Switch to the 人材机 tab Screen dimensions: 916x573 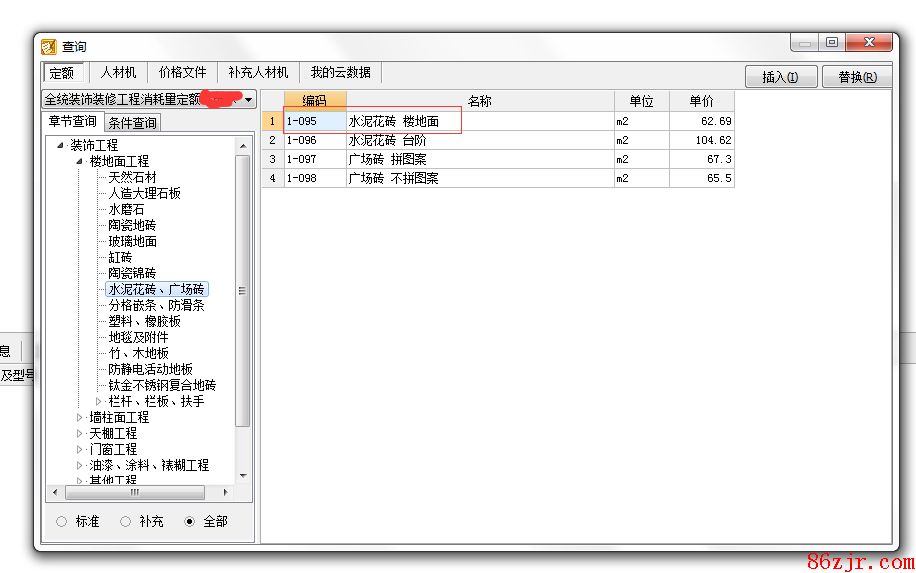coord(118,73)
